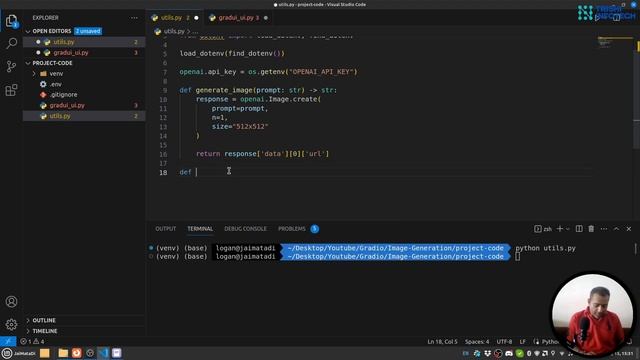Change end of line via LF
This screenshot has width=640, height=360.
tap(522, 342)
